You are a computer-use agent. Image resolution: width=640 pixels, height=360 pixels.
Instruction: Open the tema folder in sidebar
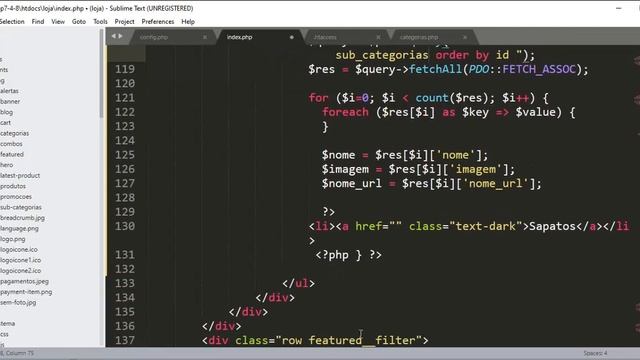tap(8, 324)
